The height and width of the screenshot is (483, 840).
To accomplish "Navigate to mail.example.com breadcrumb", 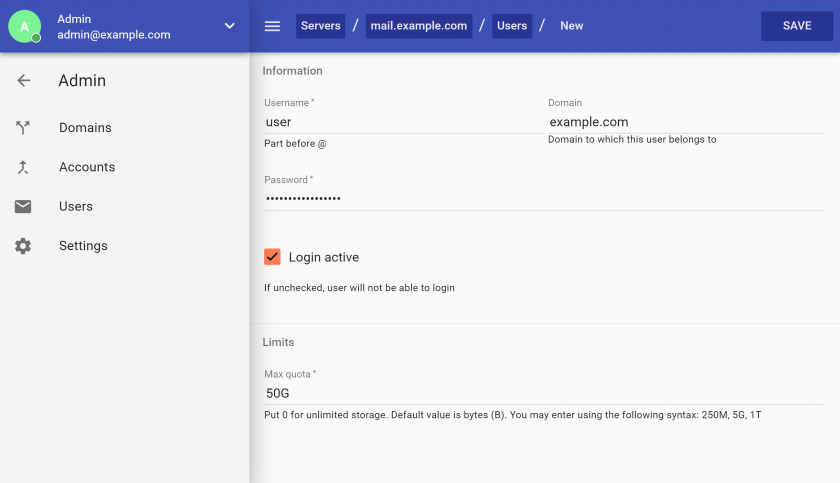I will (x=419, y=26).
